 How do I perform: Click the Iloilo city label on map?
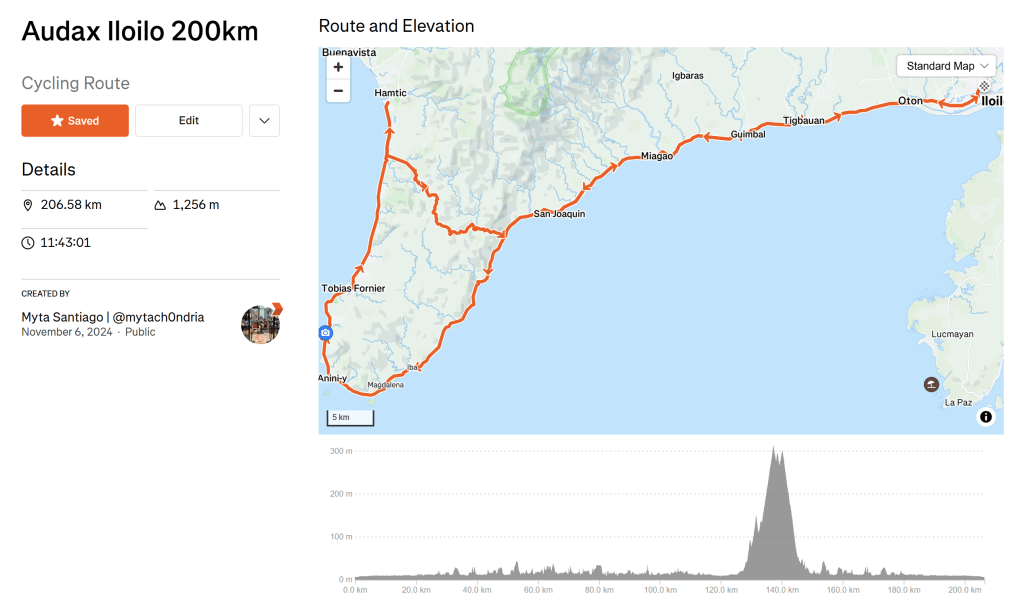click(x=992, y=101)
